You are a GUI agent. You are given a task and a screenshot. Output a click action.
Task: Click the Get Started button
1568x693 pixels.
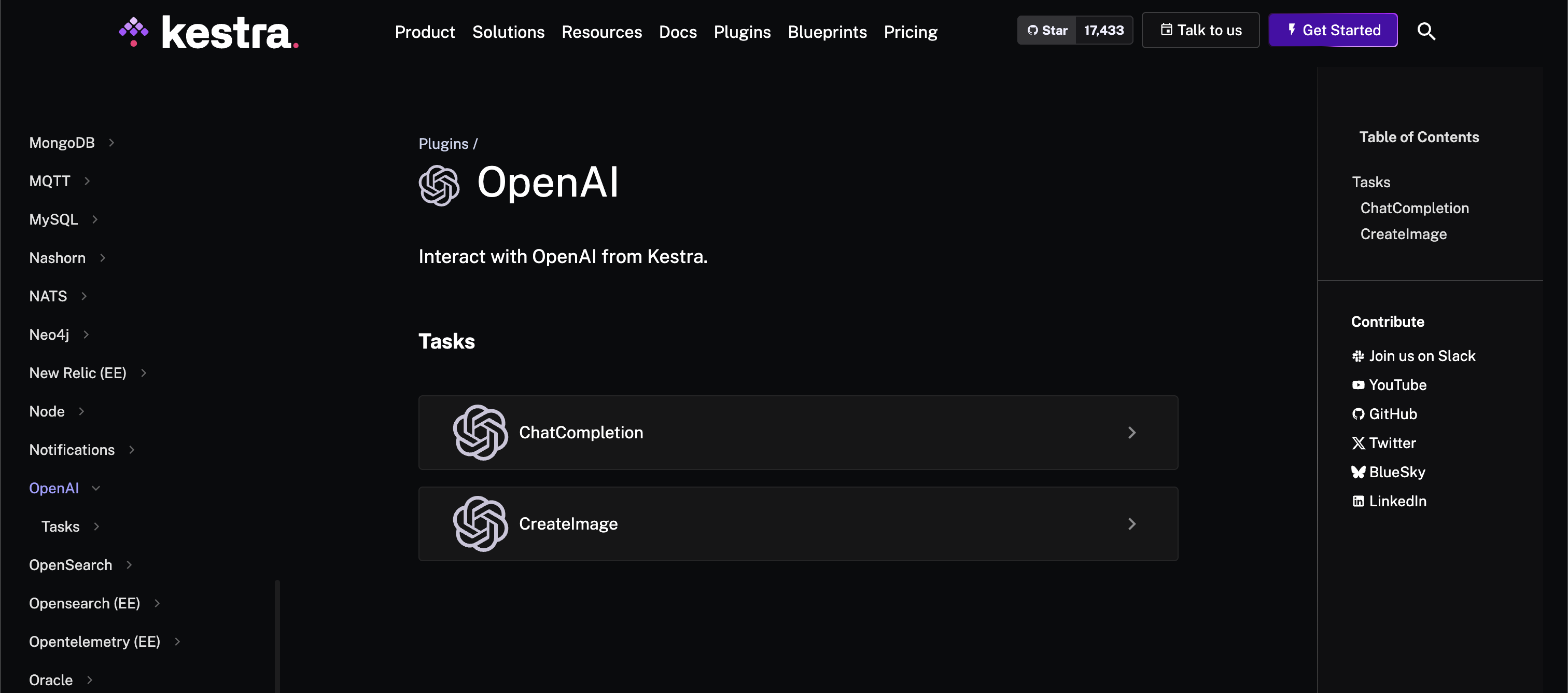point(1333,30)
